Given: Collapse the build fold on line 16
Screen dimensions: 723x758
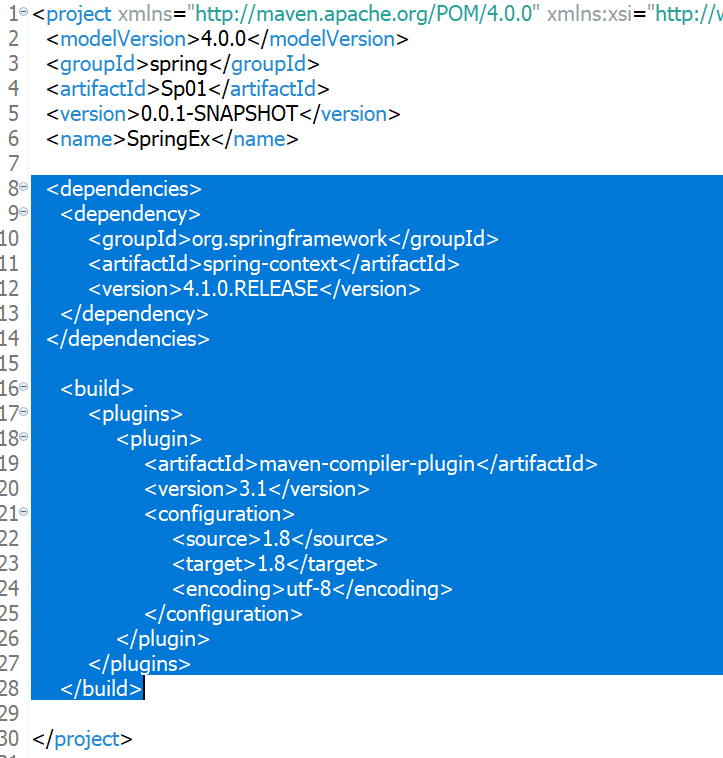Looking at the screenshot, I should pyautogui.click(x=23, y=387).
